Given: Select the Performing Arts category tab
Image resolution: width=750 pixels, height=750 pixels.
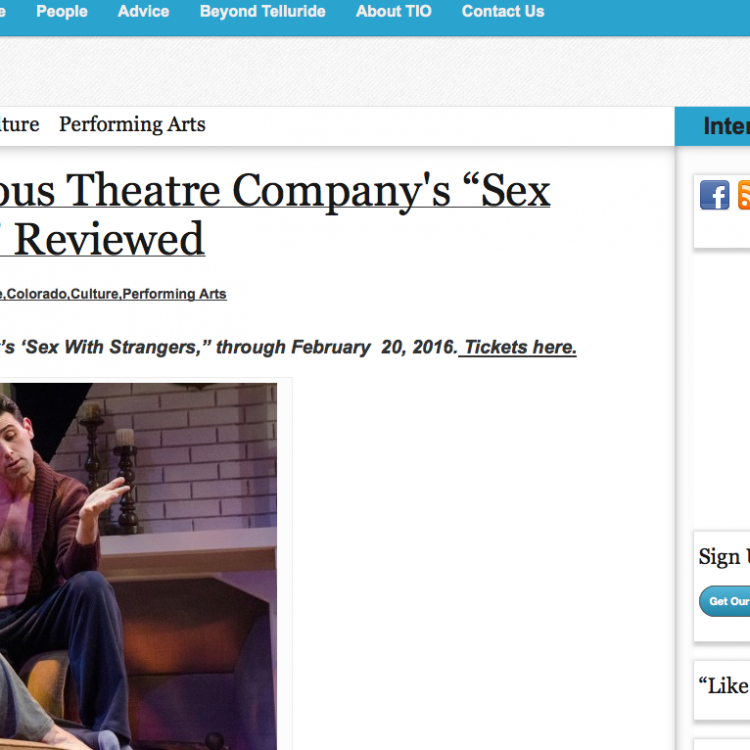Looking at the screenshot, I should (132, 124).
